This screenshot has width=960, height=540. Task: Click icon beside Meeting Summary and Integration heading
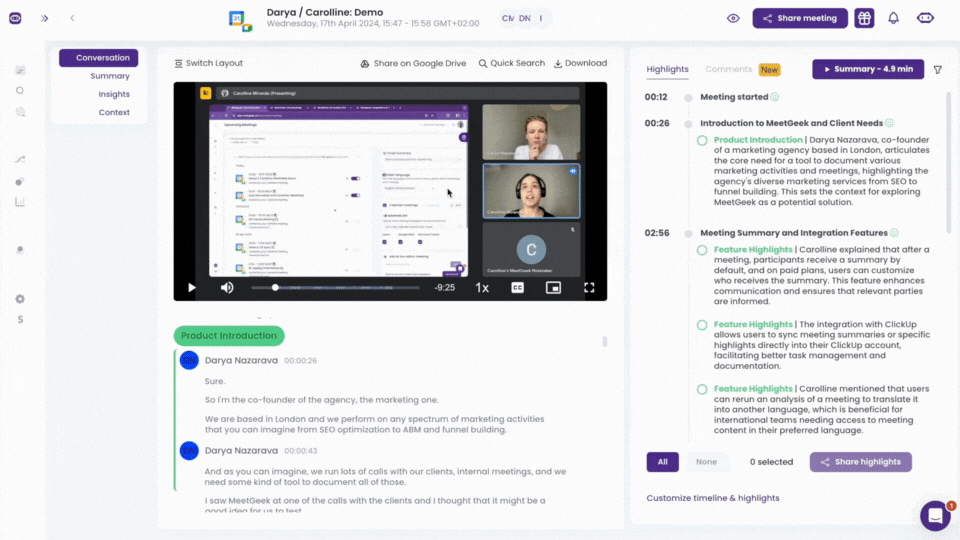[894, 233]
